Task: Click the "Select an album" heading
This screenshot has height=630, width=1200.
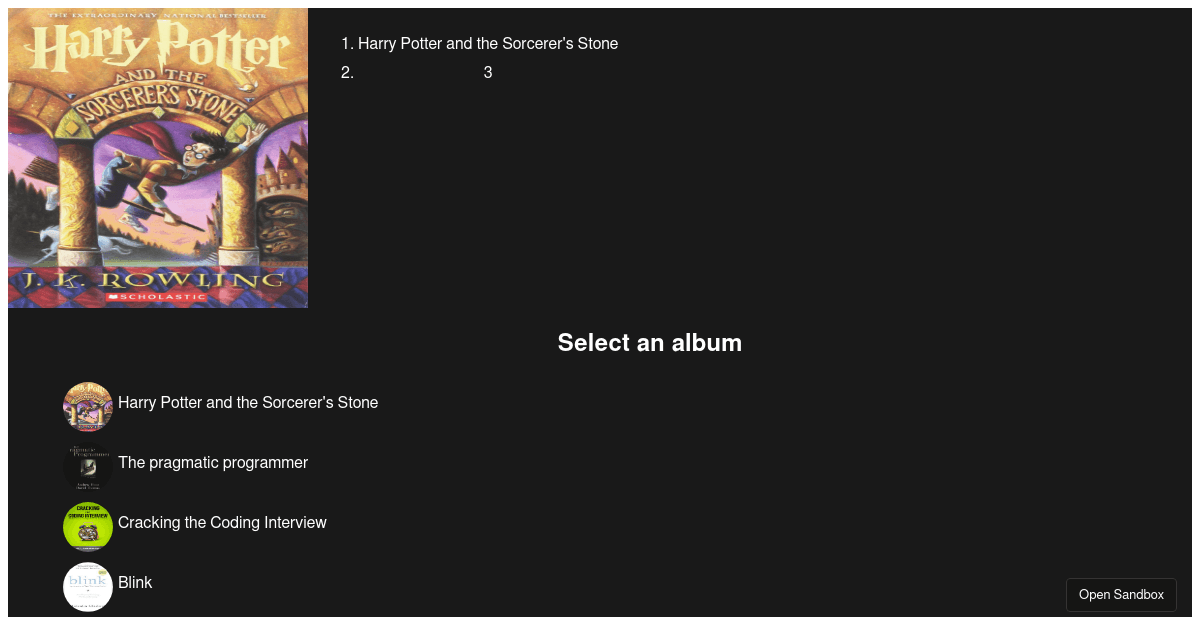Action: (x=650, y=343)
